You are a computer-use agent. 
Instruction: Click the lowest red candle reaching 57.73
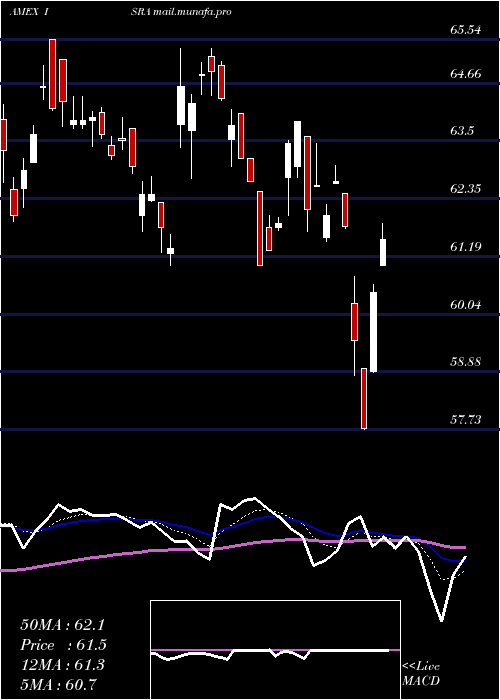[364, 399]
